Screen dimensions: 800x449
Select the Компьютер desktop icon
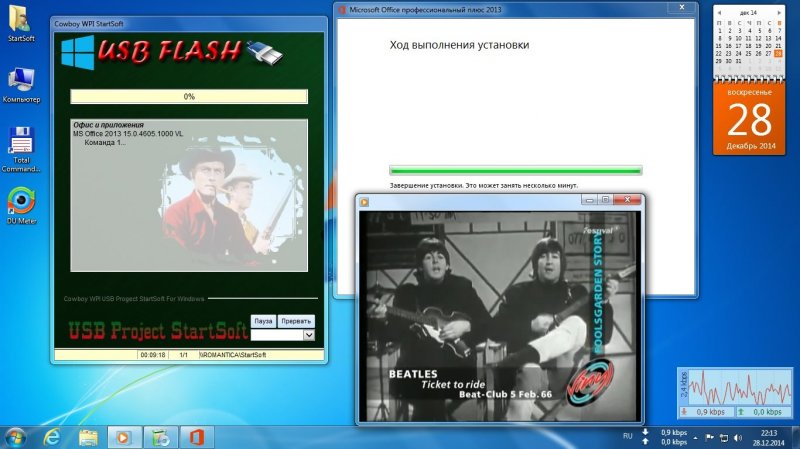click(x=21, y=85)
